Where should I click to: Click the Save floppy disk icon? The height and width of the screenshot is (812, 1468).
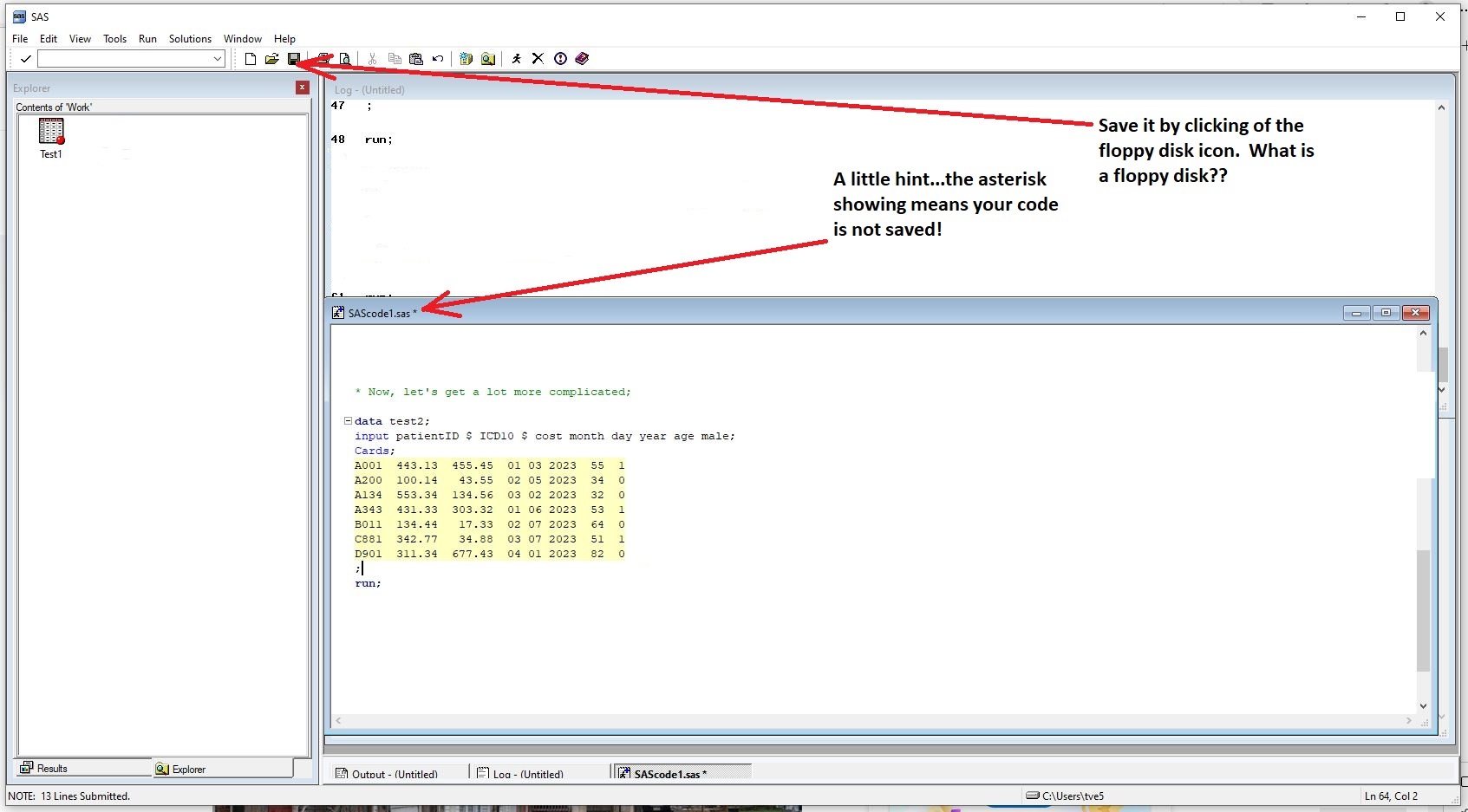294,59
